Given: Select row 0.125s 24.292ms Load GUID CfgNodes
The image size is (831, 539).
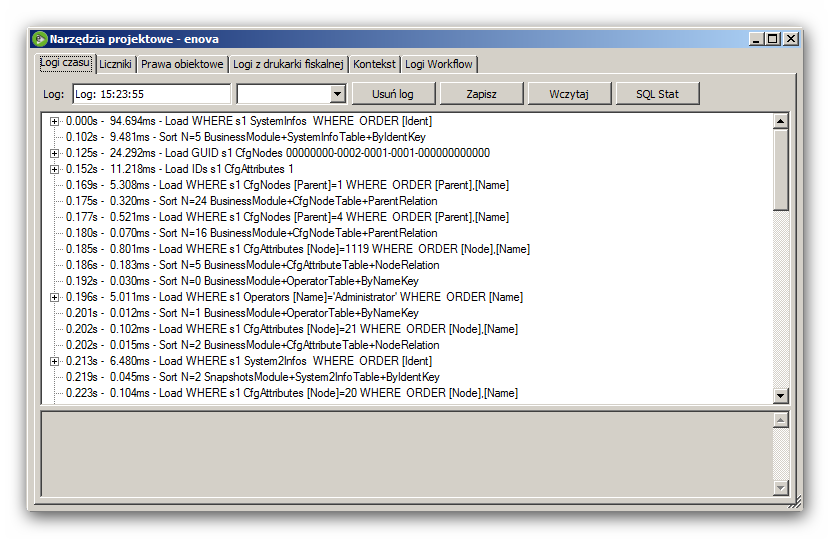Looking at the screenshot, I should tap(278, 153).
